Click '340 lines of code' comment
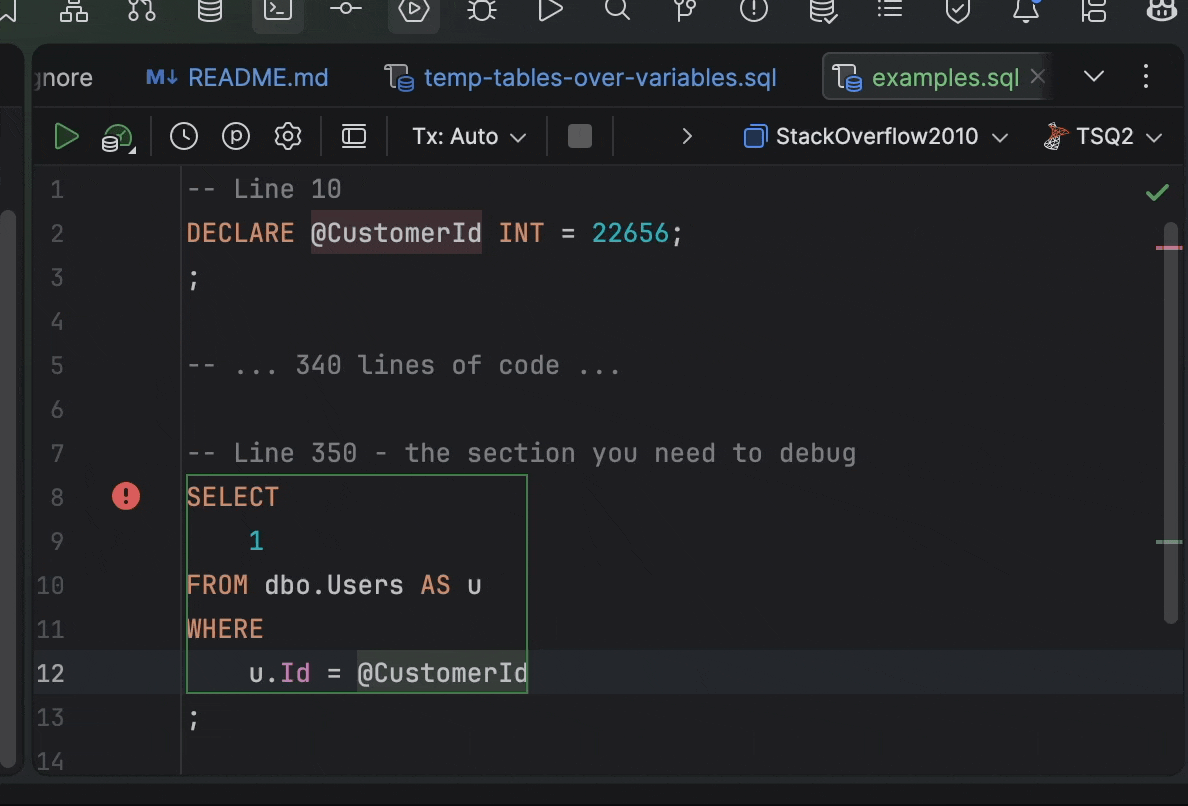 pos(427,366)
